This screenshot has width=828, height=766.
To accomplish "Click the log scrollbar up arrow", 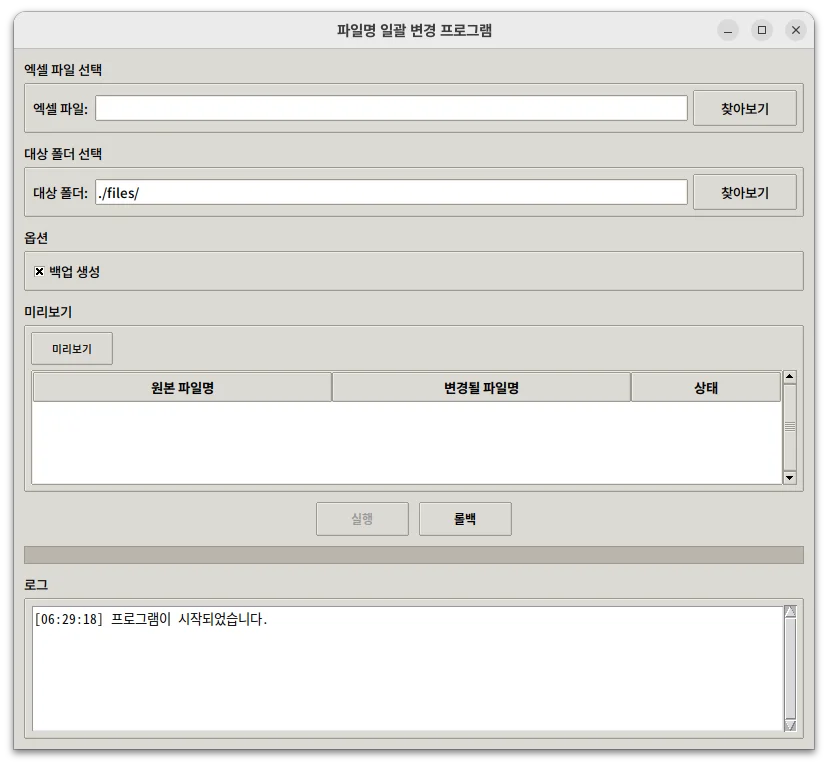I will [x=790, y=611].
